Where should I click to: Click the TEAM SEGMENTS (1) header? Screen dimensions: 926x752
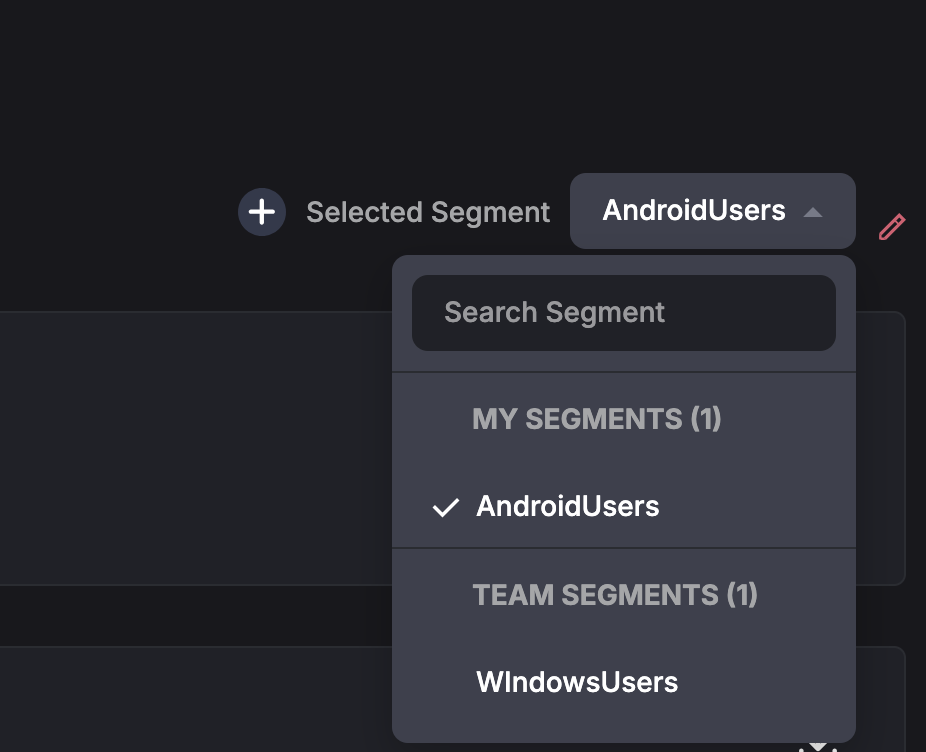(614, 595)
